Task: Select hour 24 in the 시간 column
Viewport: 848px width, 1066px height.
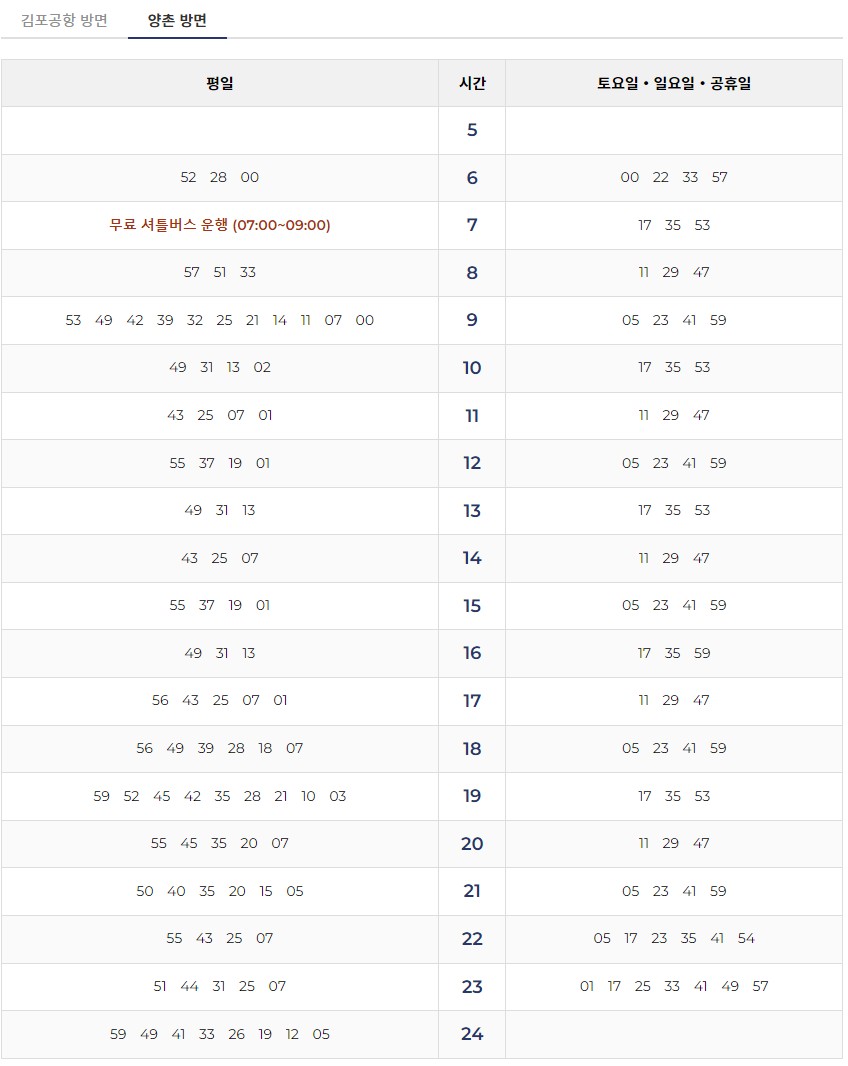Action: 471,1035
